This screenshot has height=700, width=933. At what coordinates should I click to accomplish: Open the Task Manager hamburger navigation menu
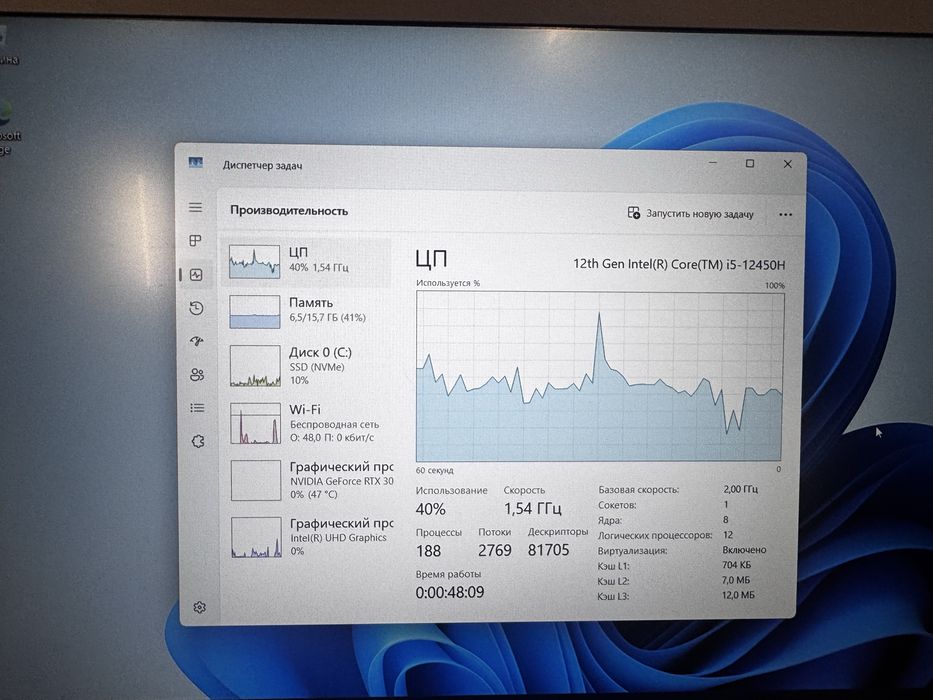pos(195,208)
